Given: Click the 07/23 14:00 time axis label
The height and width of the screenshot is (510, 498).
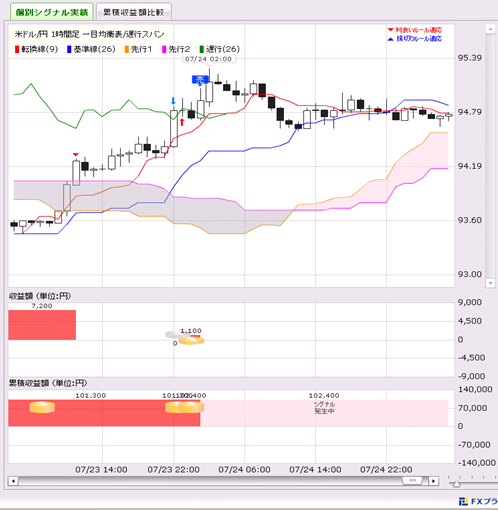Looking at the screenshot, I should click(x=101, y=470).
